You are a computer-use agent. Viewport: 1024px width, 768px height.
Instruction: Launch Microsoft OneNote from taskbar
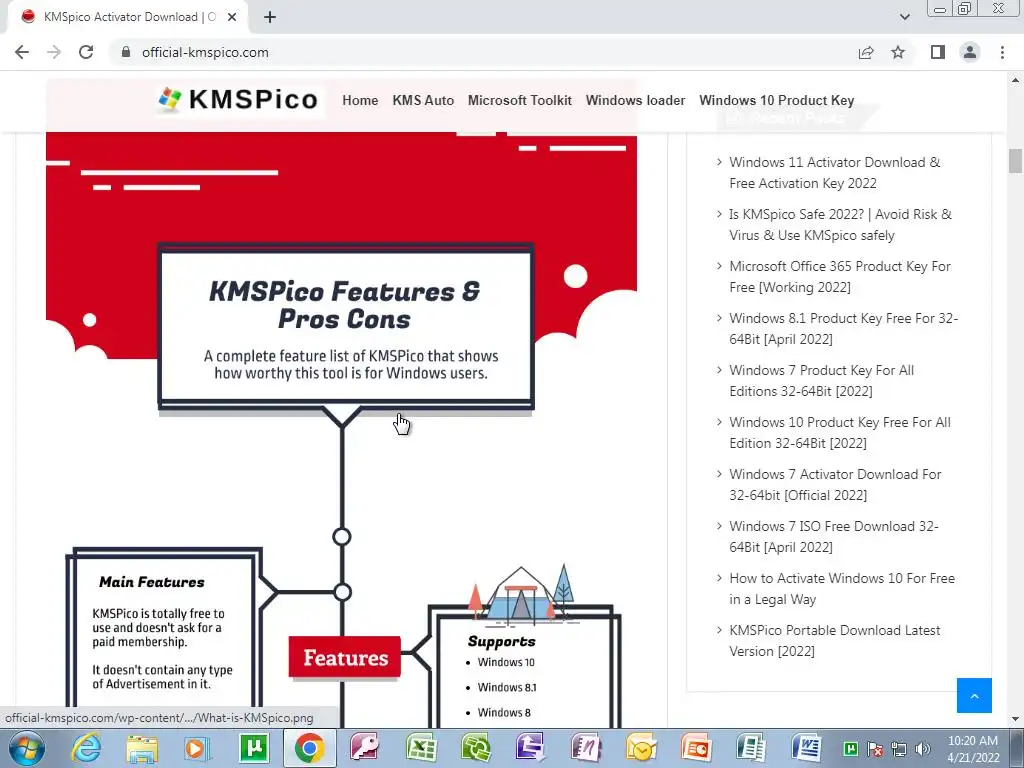(x=586, y=748)
